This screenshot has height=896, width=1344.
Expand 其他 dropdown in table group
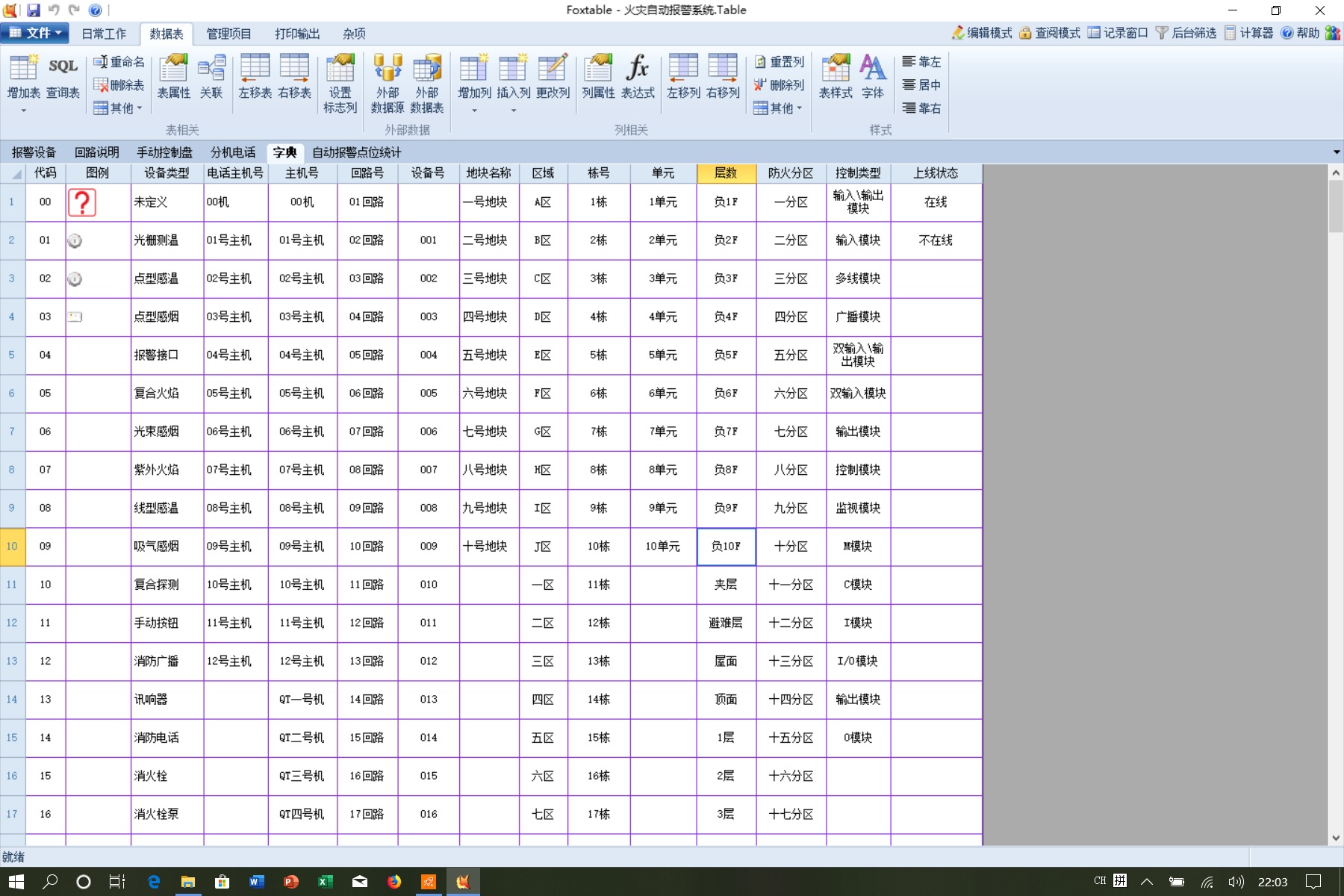(118, 108)
